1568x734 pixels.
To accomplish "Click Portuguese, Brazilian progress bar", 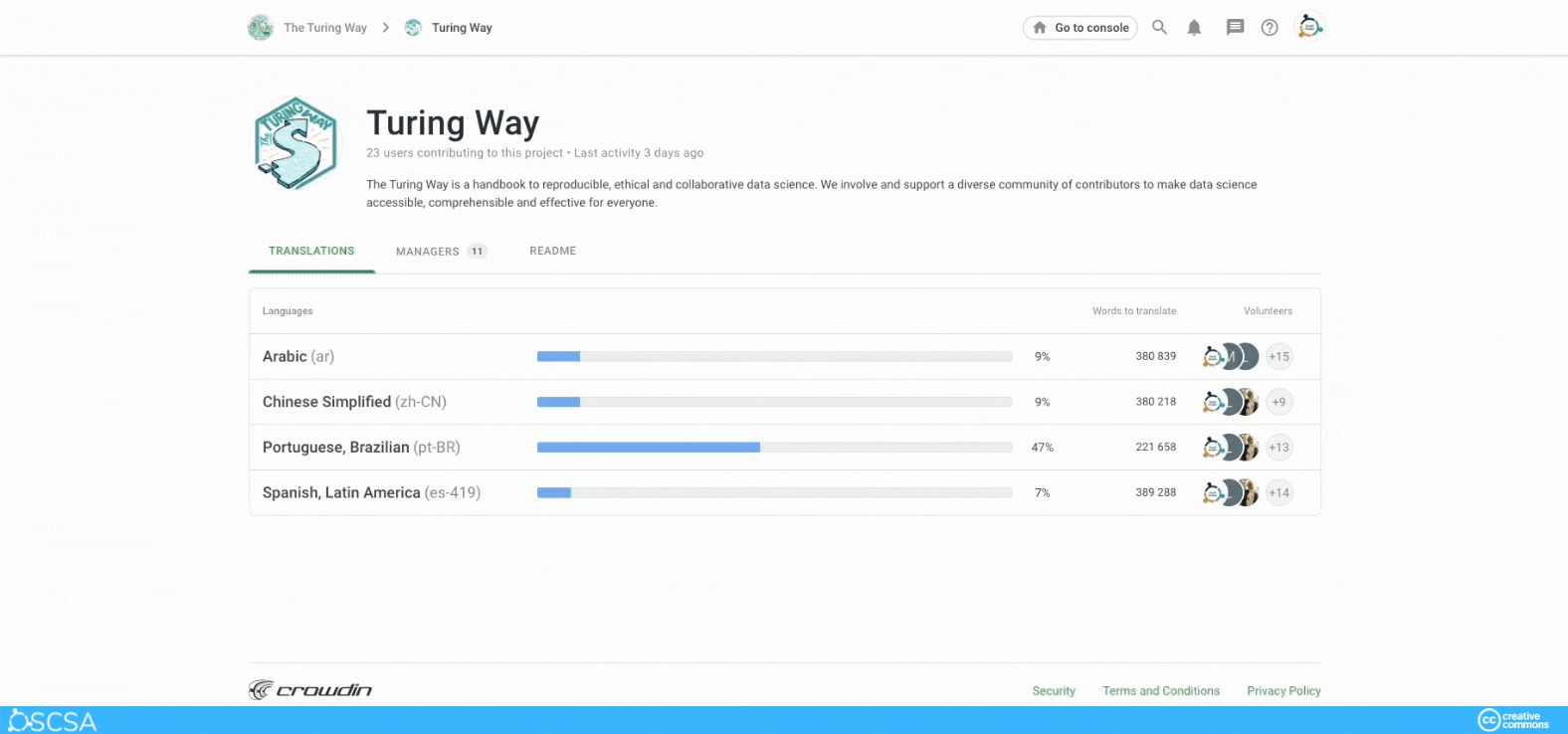I will point(774,448).
